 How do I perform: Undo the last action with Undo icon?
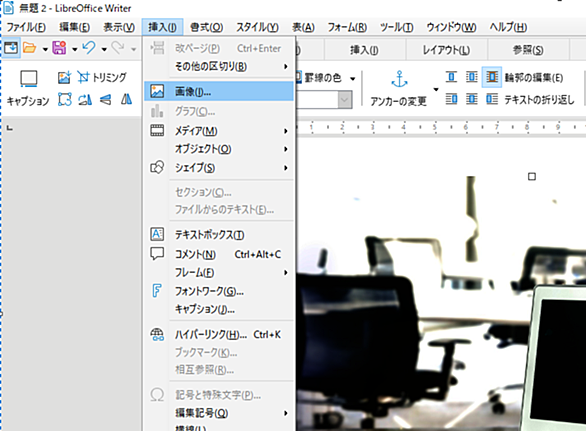click(x=89, y=48)
